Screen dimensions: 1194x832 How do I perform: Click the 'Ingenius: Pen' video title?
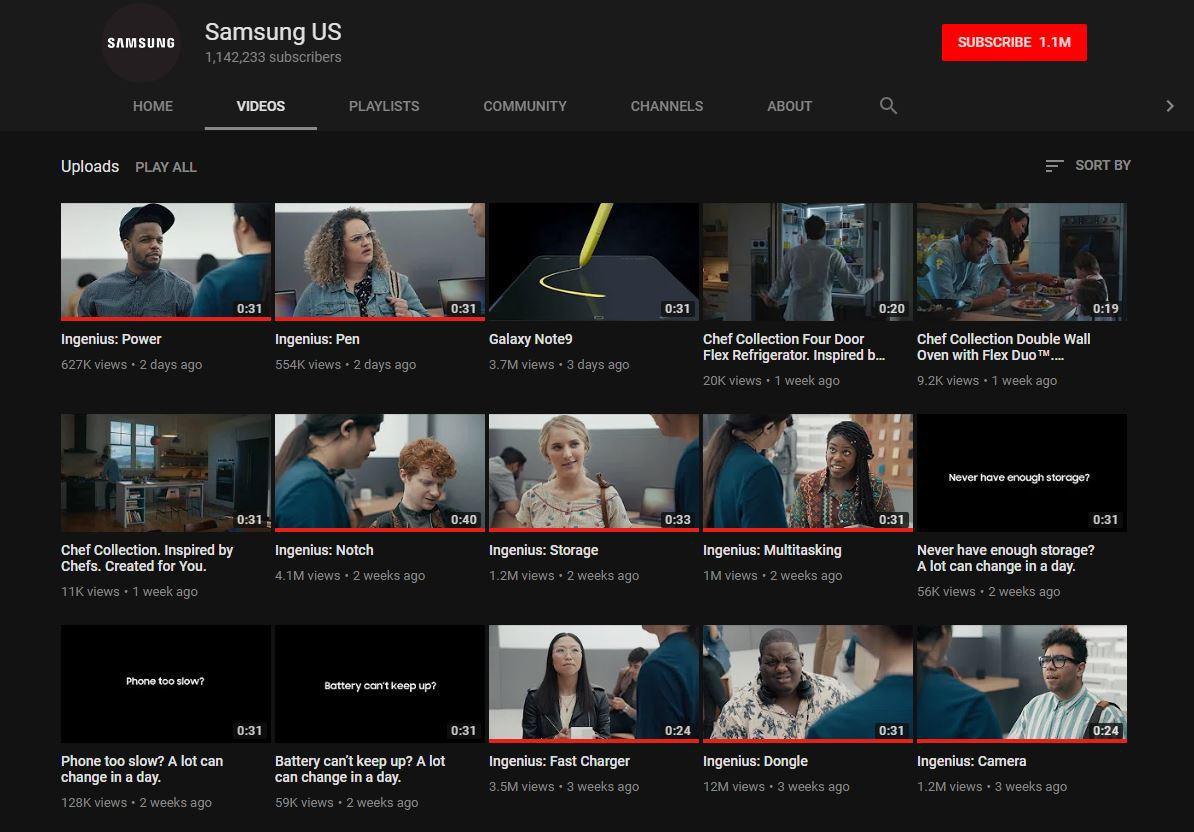(318, 339)
